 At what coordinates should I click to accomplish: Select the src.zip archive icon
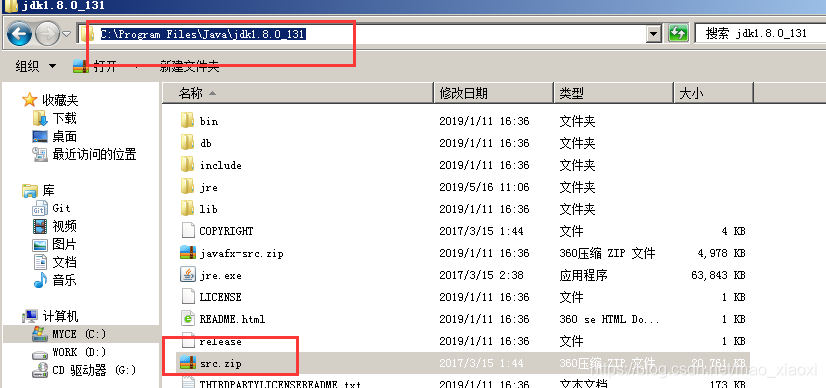[x=188, y=363]
